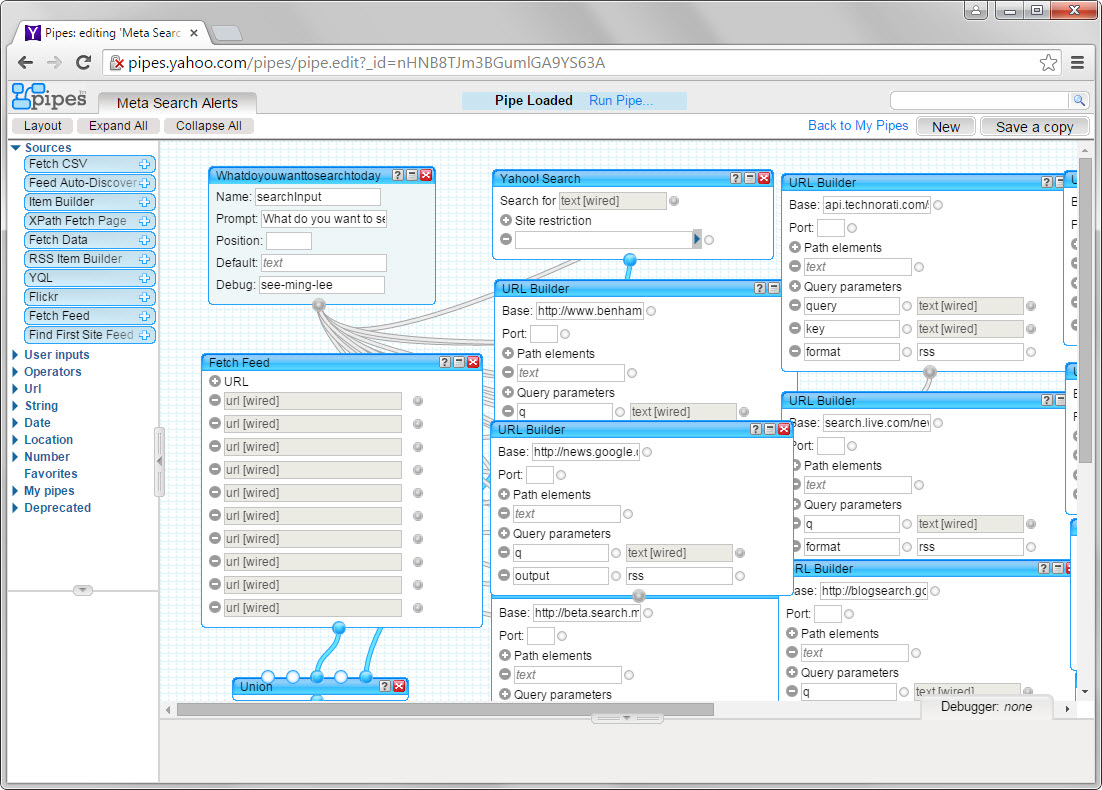
Task: Click the Layout button
Action: tap(43, 126)
